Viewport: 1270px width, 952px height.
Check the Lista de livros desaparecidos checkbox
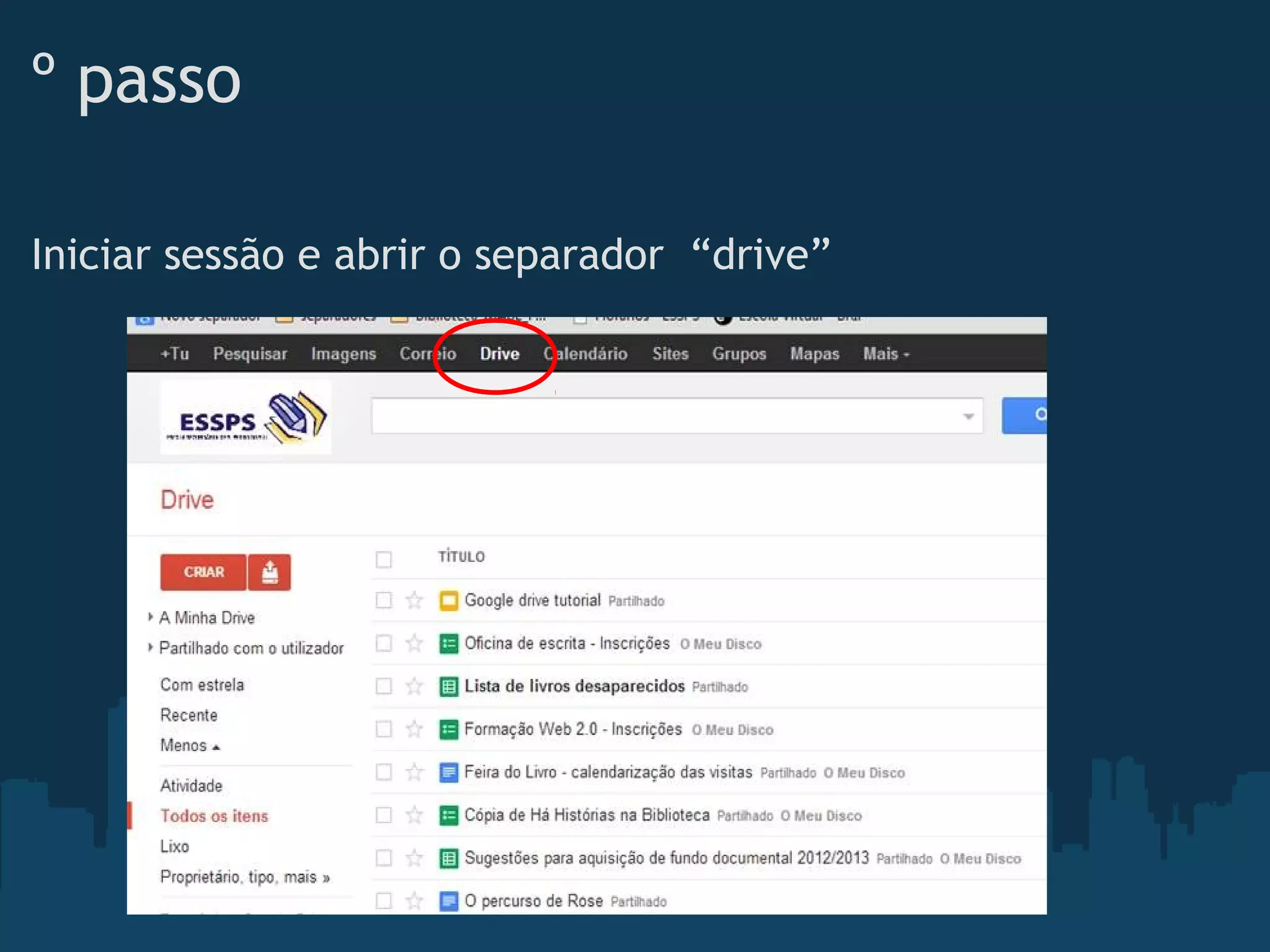point(384,686)
